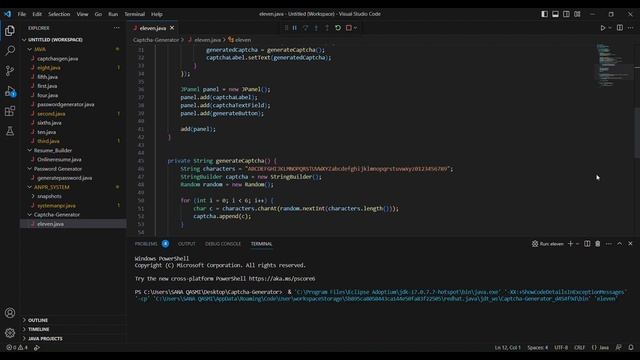Open the Manage gear icon

pos(10,333)
